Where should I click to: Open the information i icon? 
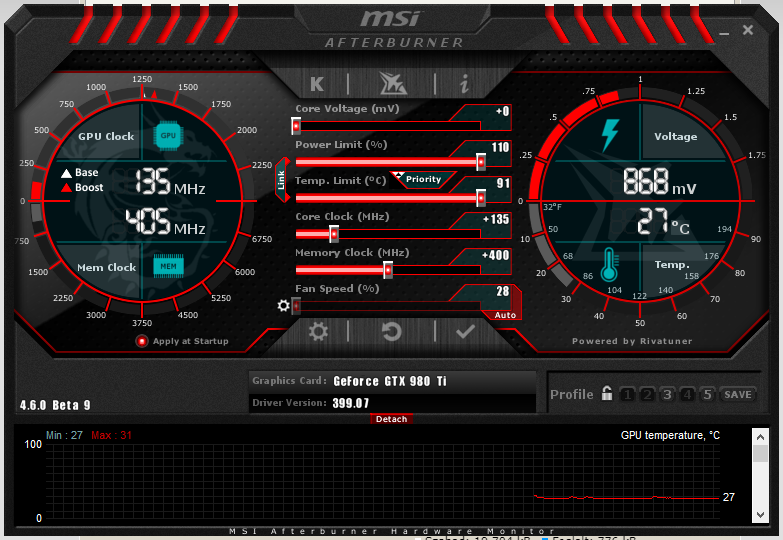pos(465,84)
